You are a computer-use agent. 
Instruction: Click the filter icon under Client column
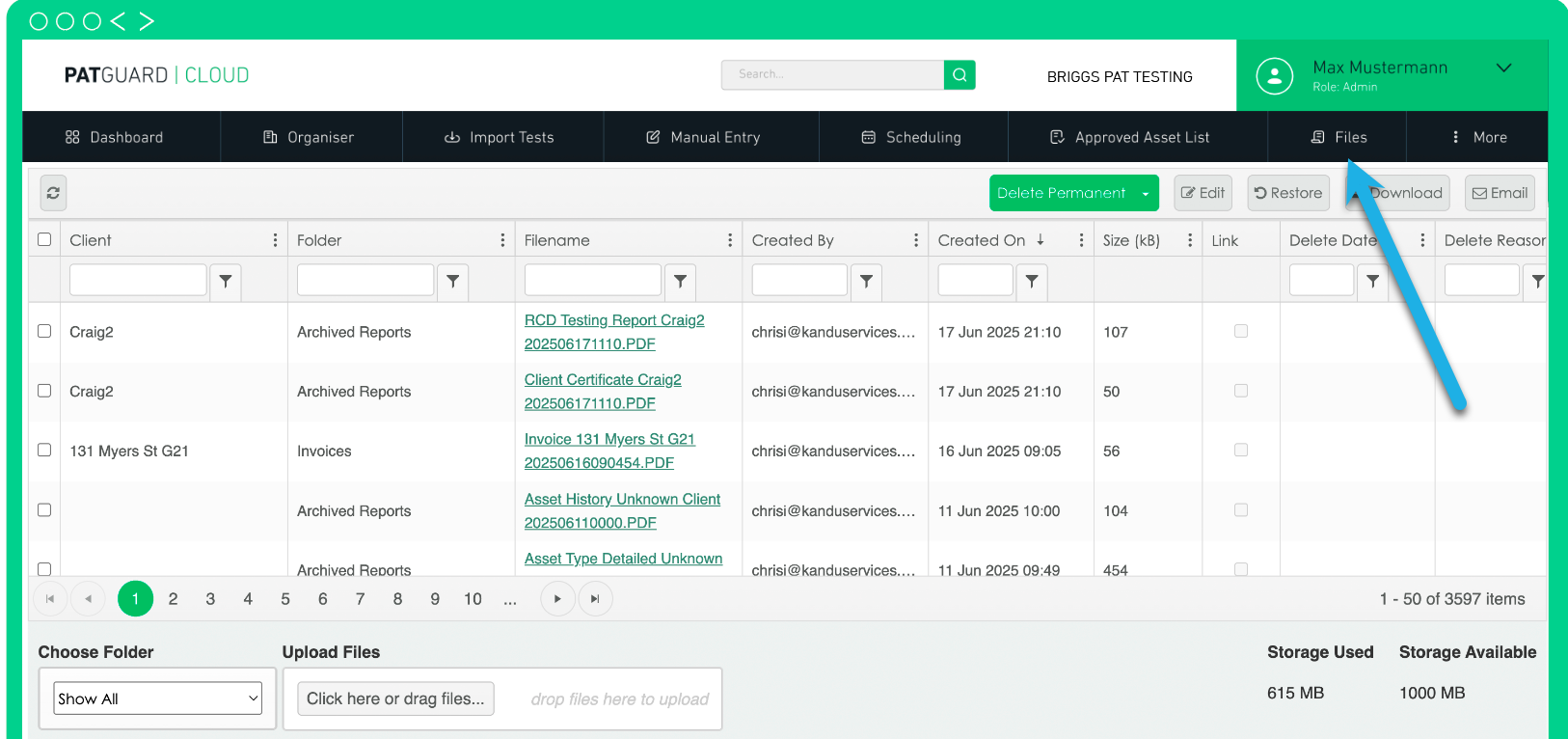pyautogui.click(x=225, y=281)
